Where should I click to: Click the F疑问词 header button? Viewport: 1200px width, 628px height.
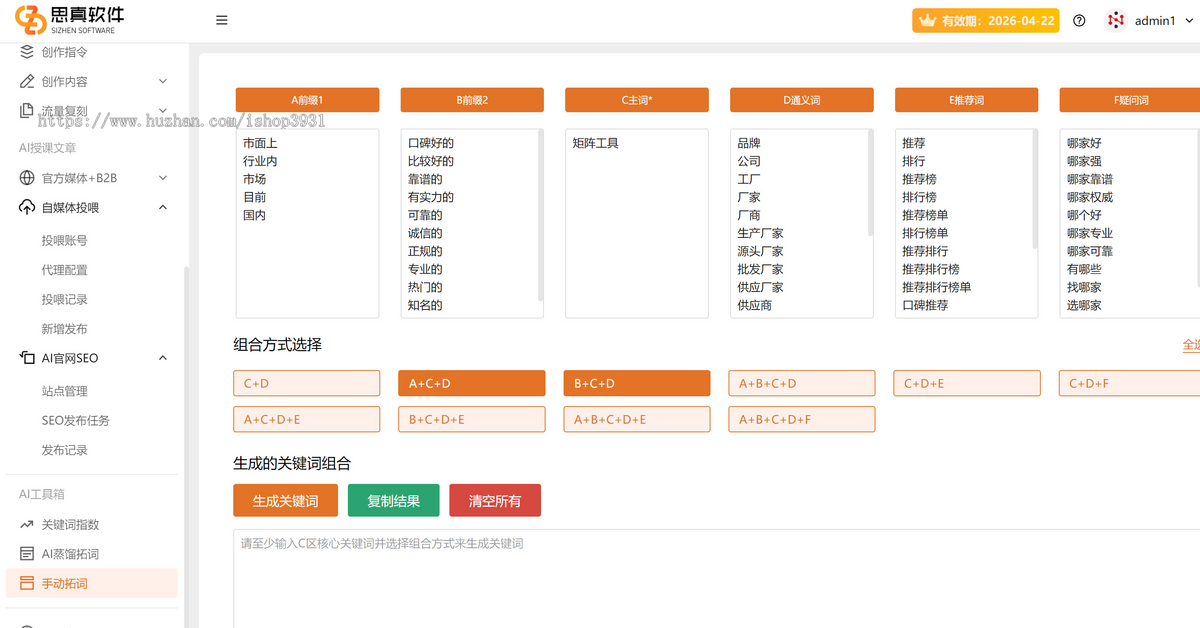tap(1130, 100)
